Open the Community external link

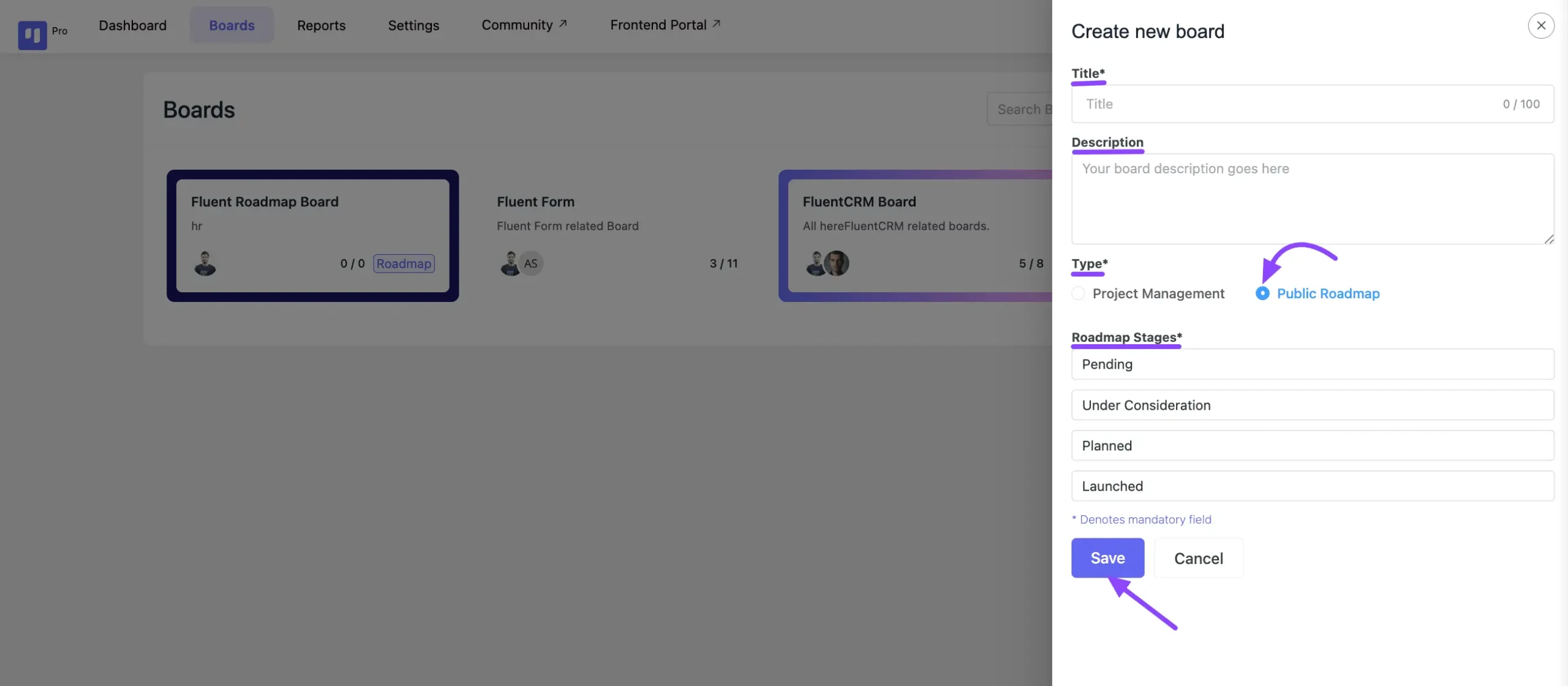[524, 25]
